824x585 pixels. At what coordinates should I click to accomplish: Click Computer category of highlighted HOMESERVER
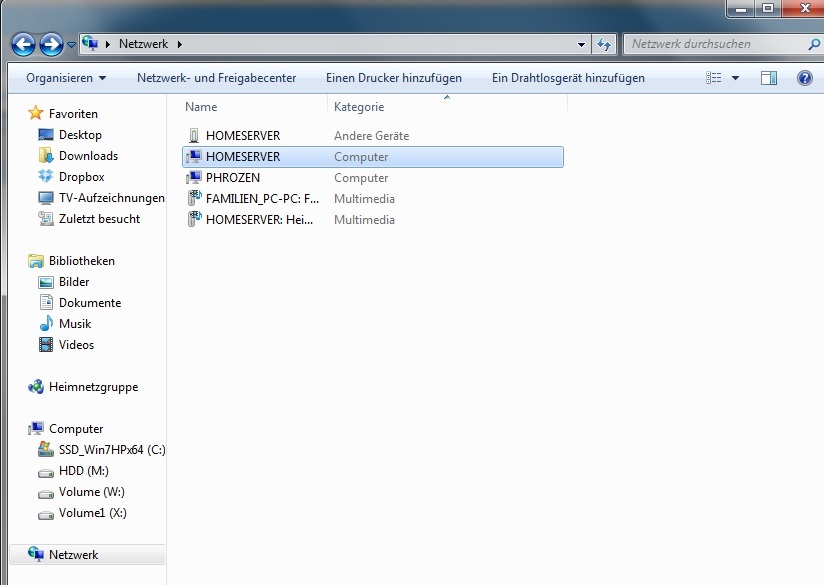(x=361, y=157)
